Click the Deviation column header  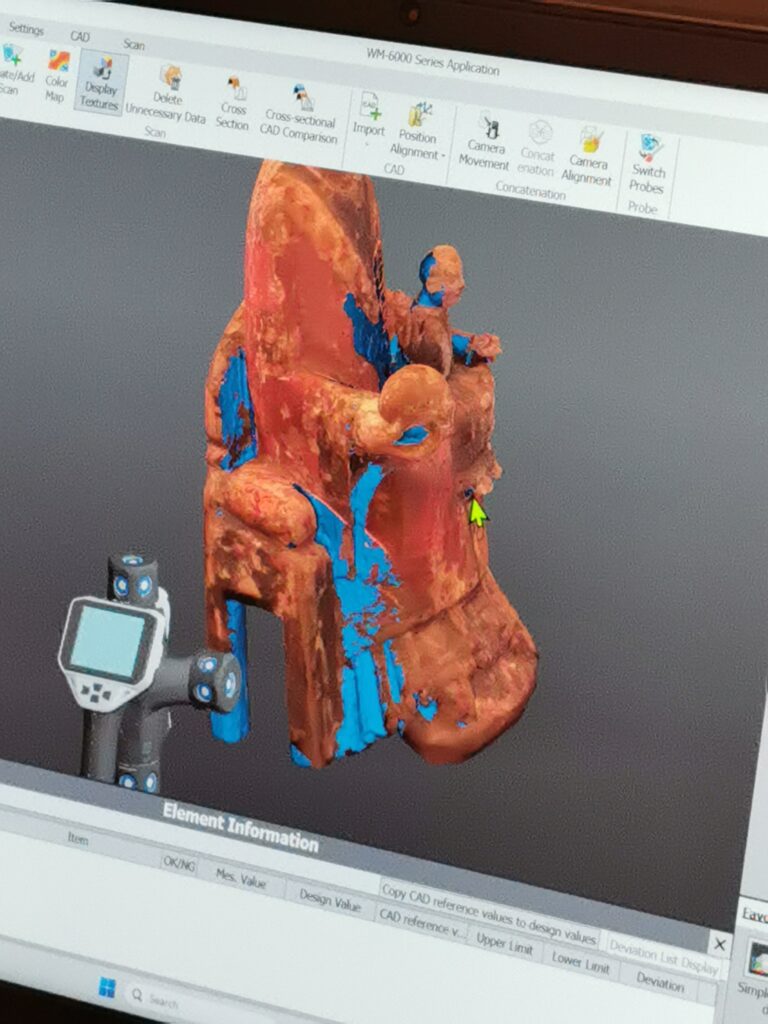click(x=660, y=983)
